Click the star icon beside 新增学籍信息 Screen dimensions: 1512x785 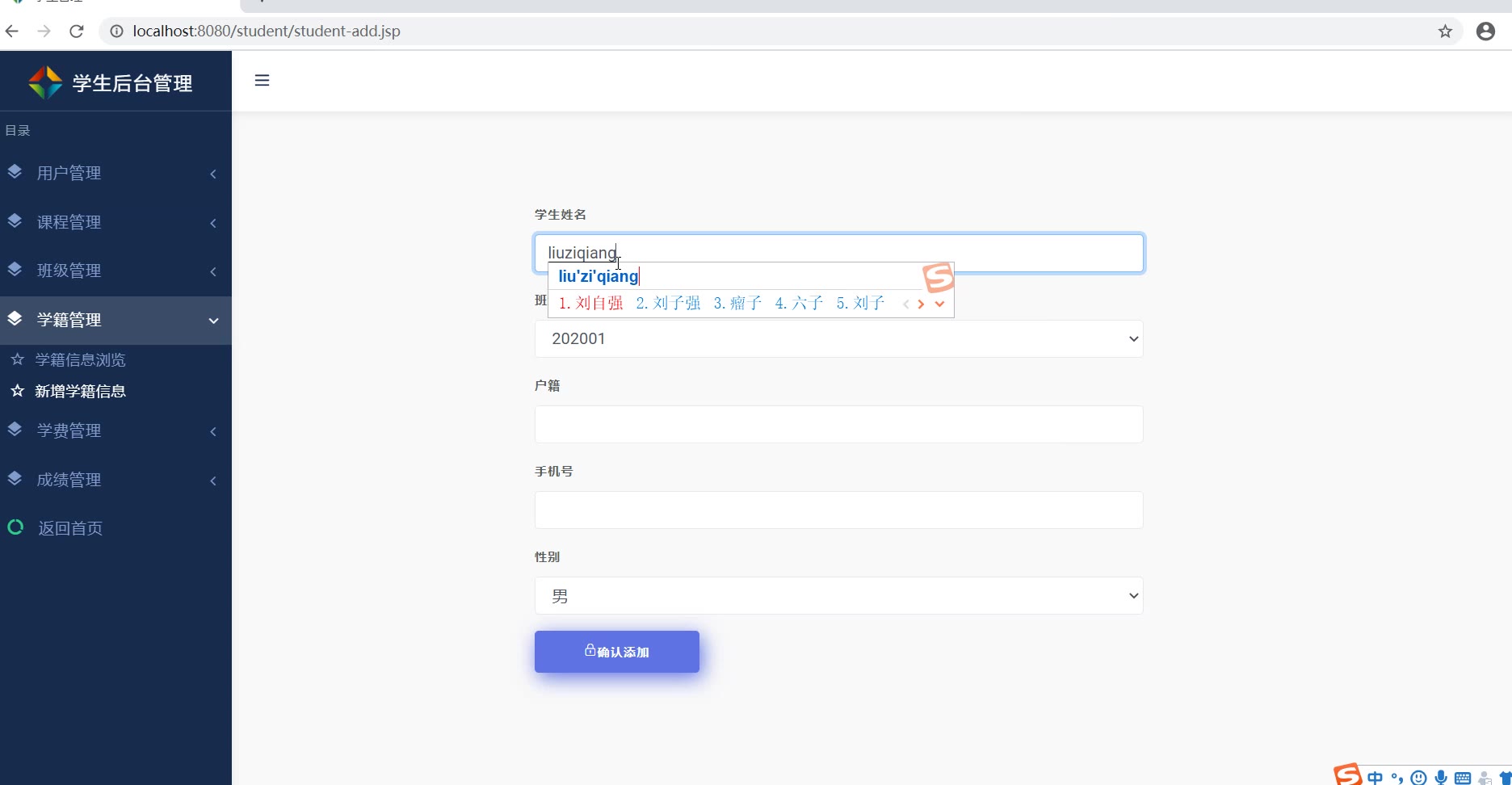pos(17,391)
